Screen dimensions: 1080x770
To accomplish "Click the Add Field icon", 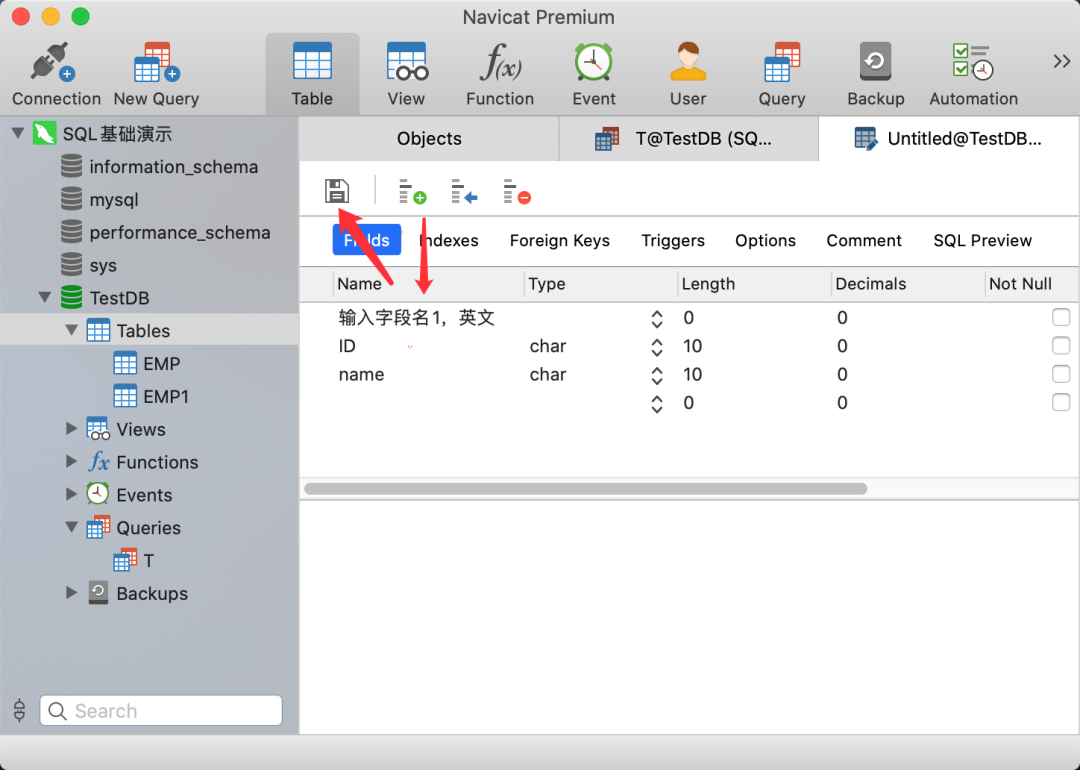I will pyautogui.click(x=412, y=191).
